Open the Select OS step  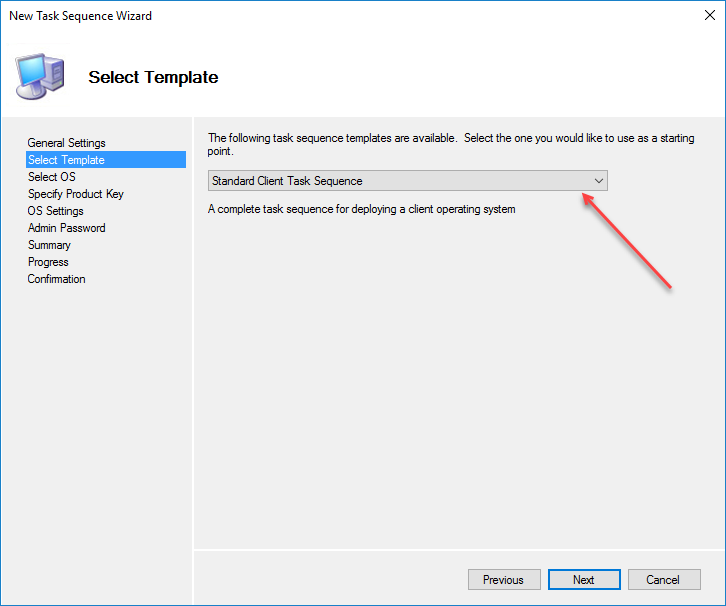coord(51,177)
